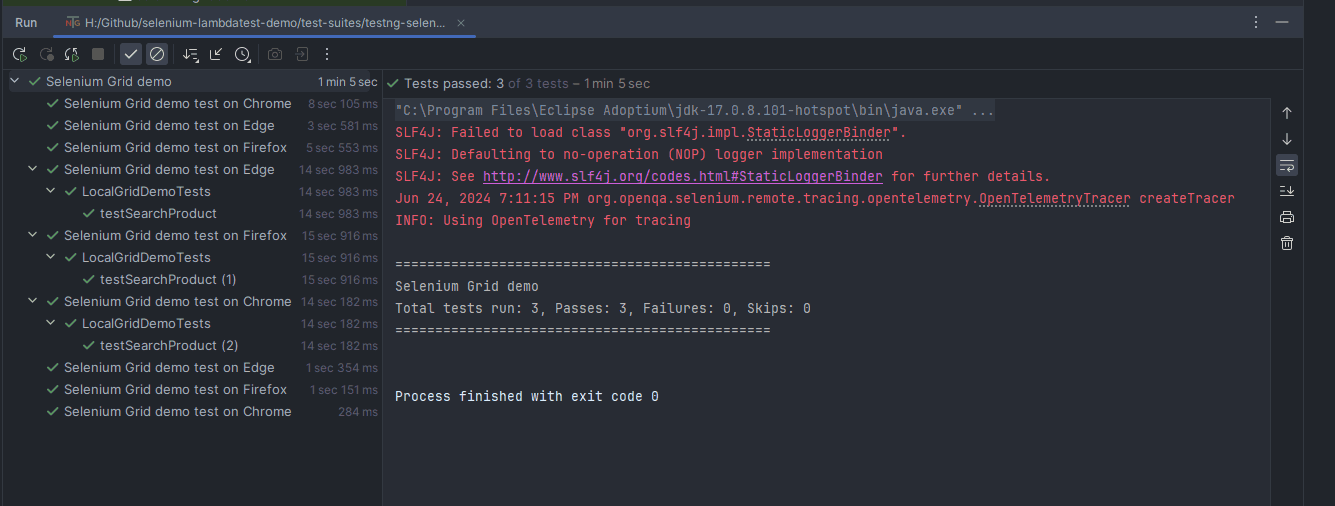1335x506 pixels.
Task: Collapse Firefox suite node with 15 sec 916 ms
Action: point(33,236)
